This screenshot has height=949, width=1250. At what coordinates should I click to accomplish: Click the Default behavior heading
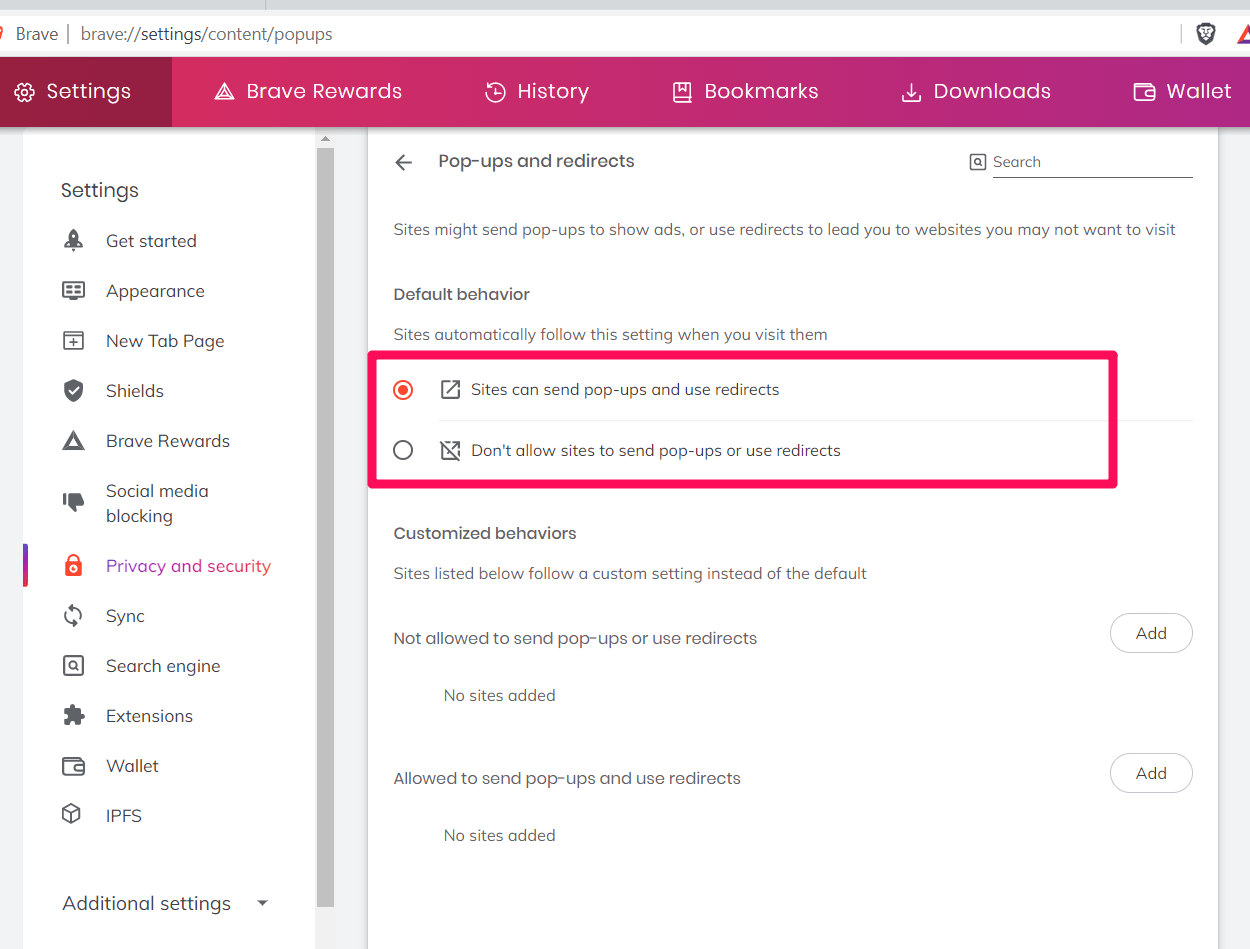point(462,294)
